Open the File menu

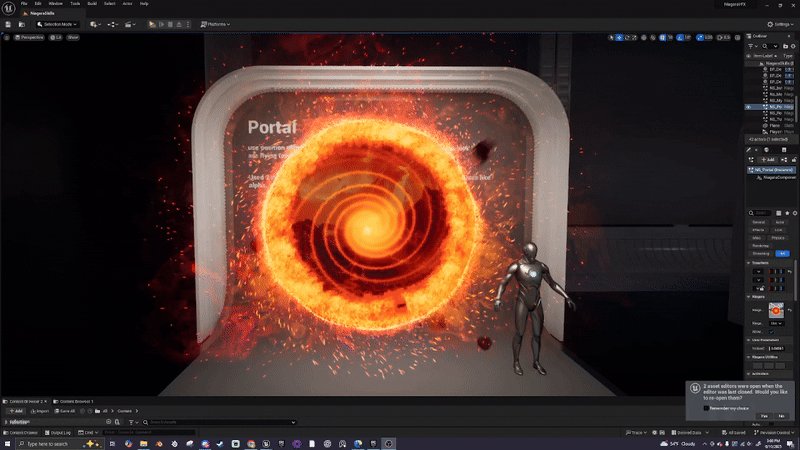tap(24, 4)
